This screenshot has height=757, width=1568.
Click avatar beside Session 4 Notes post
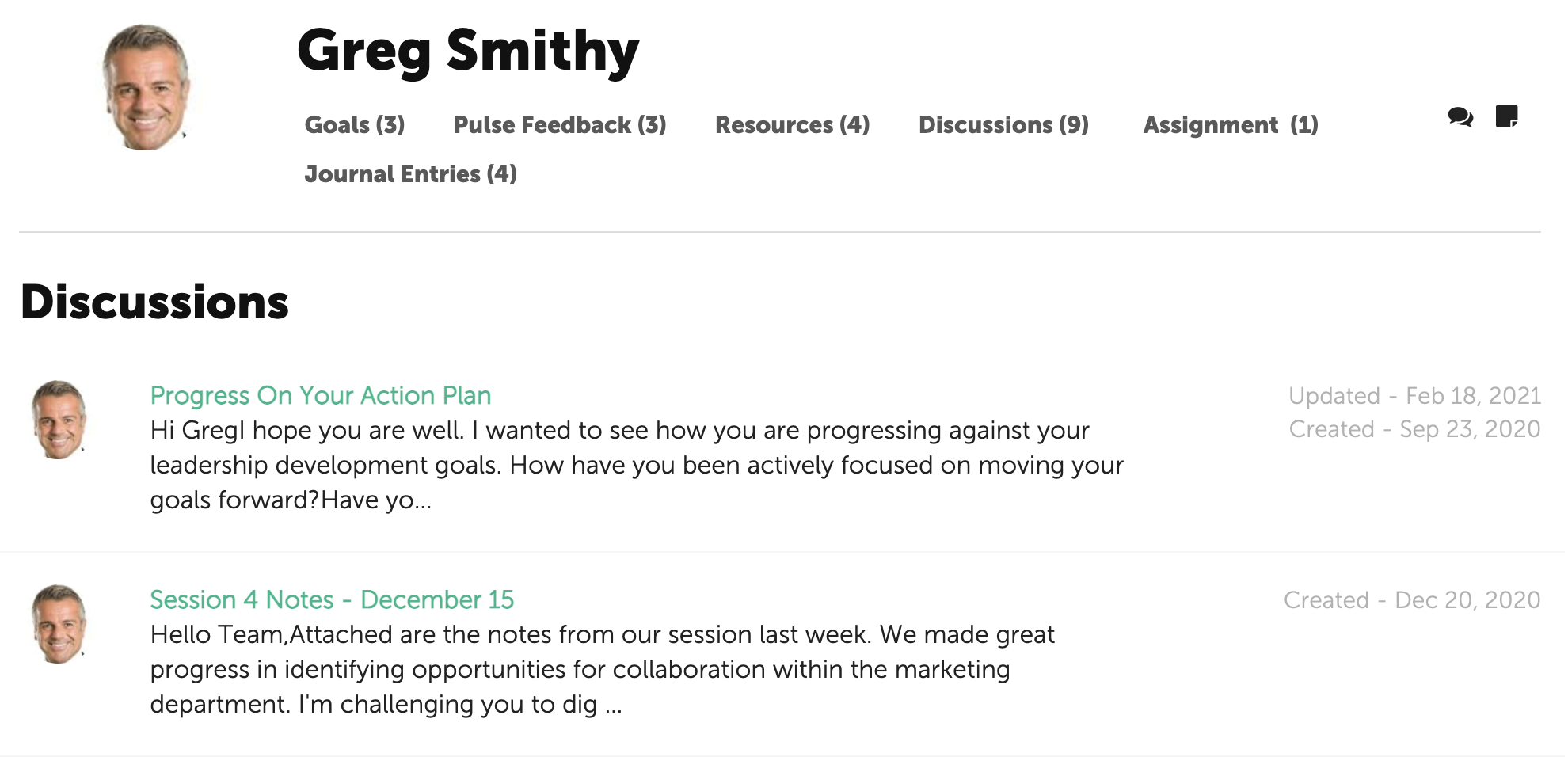pyautogui.click(x=59, y=624)
